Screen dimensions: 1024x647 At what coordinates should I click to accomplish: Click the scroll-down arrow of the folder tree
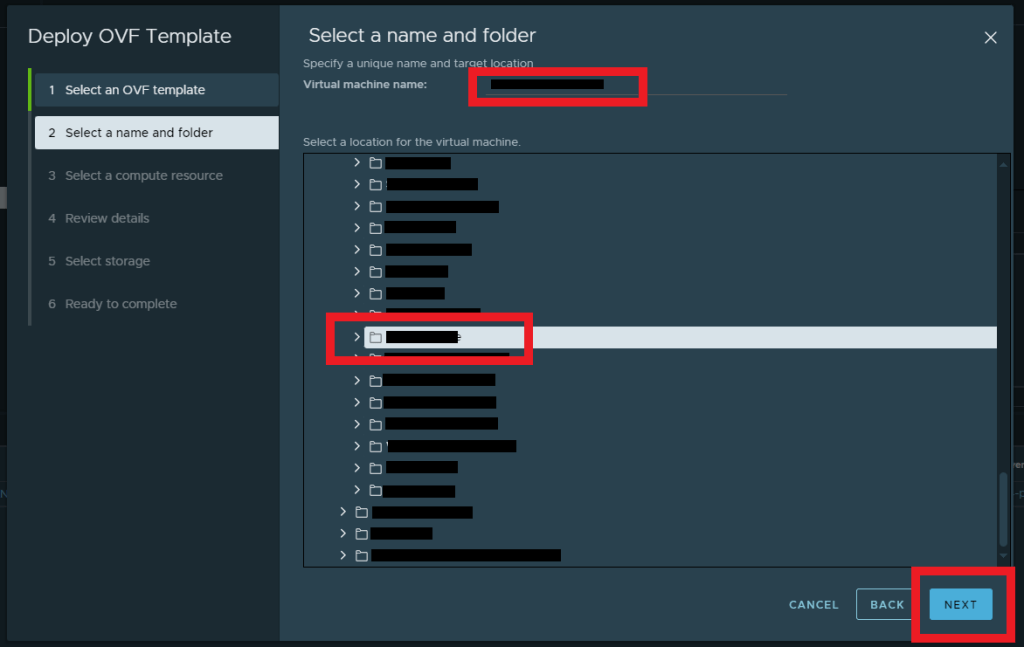pyautogui.click(x=1003, y=554)
